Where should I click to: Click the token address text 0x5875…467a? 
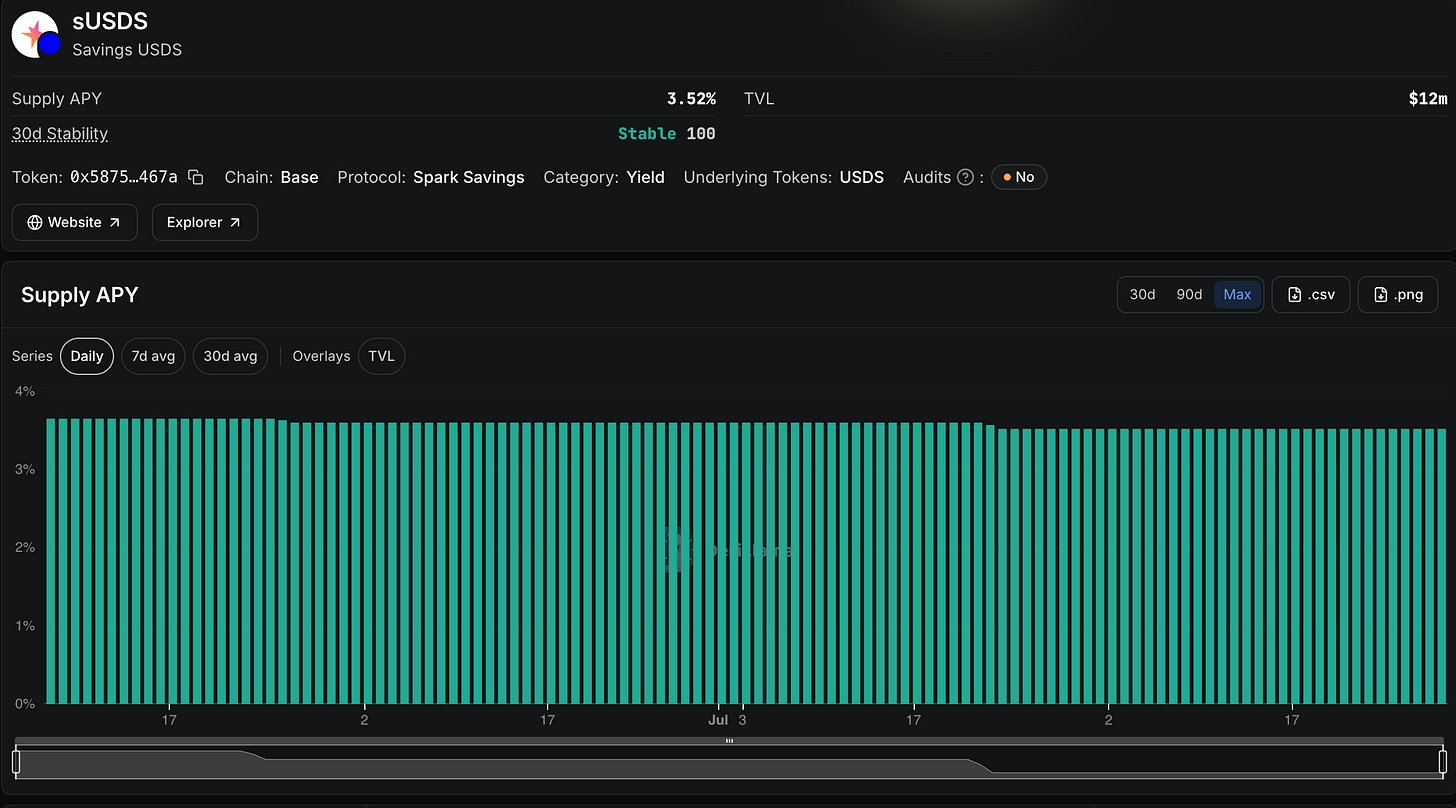(123, 177)
